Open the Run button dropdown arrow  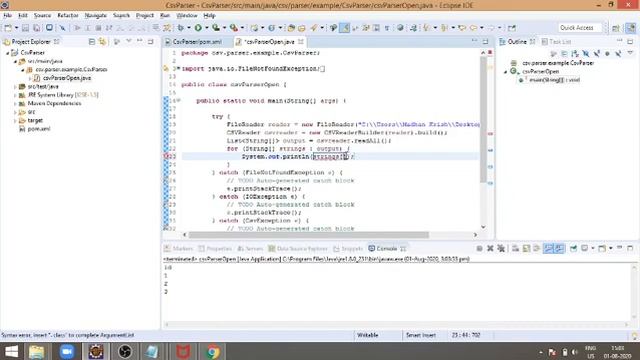(207, 28)
